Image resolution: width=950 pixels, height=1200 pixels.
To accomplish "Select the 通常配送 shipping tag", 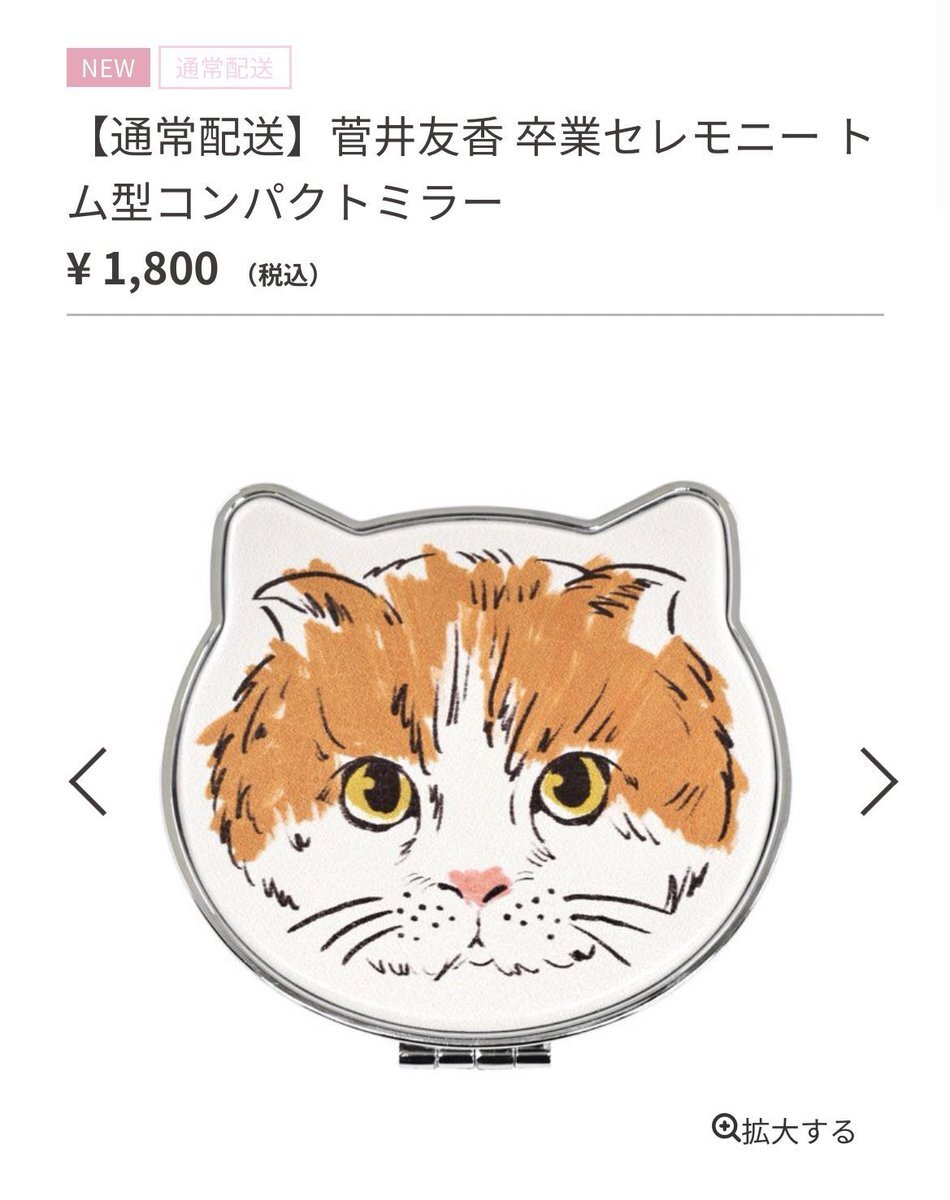I will 225,68.
